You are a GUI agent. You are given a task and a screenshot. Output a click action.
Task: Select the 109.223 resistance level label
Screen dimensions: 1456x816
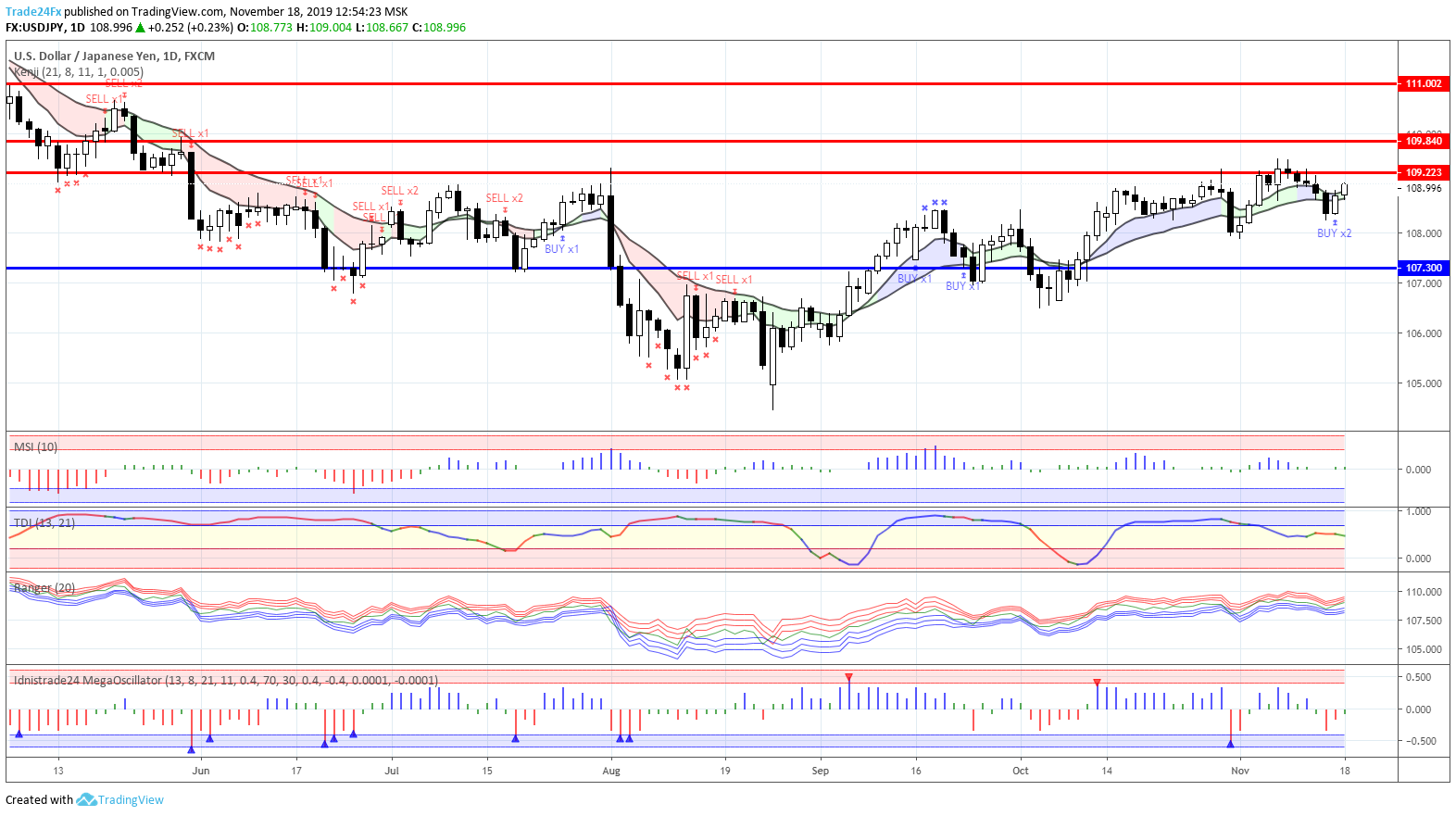pos(1423,172)
